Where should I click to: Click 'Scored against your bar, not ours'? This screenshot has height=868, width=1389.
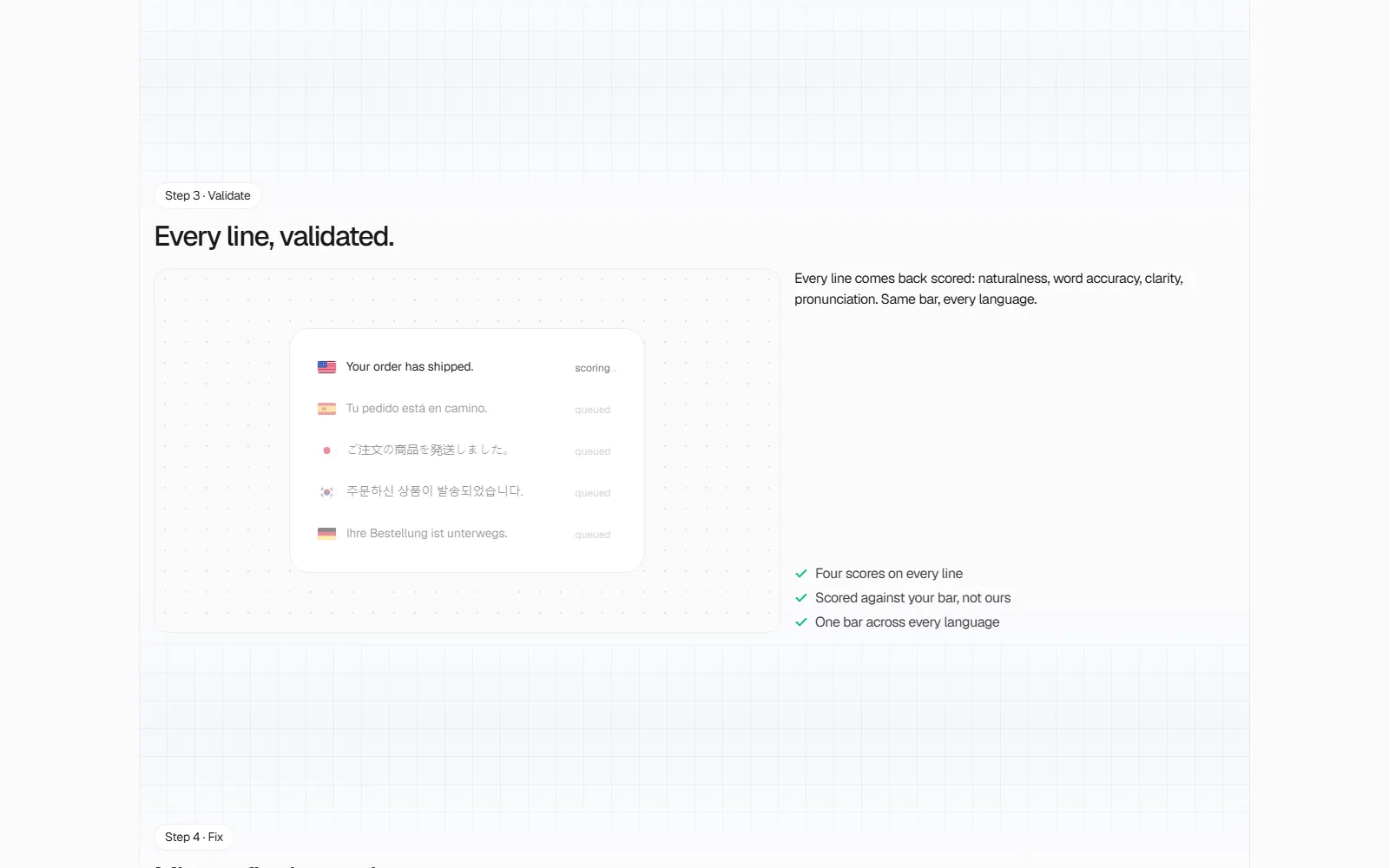point(912,598)
